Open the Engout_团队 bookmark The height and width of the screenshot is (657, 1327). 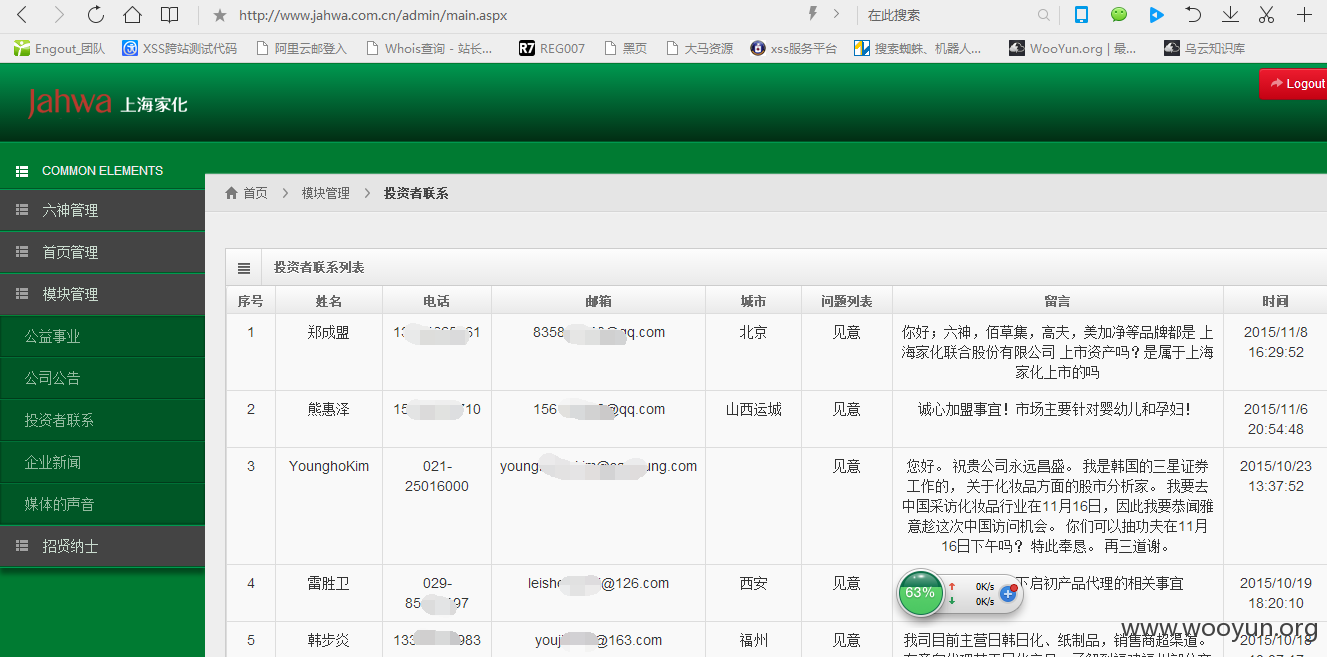pyautogui.click(x=59, y=48)
